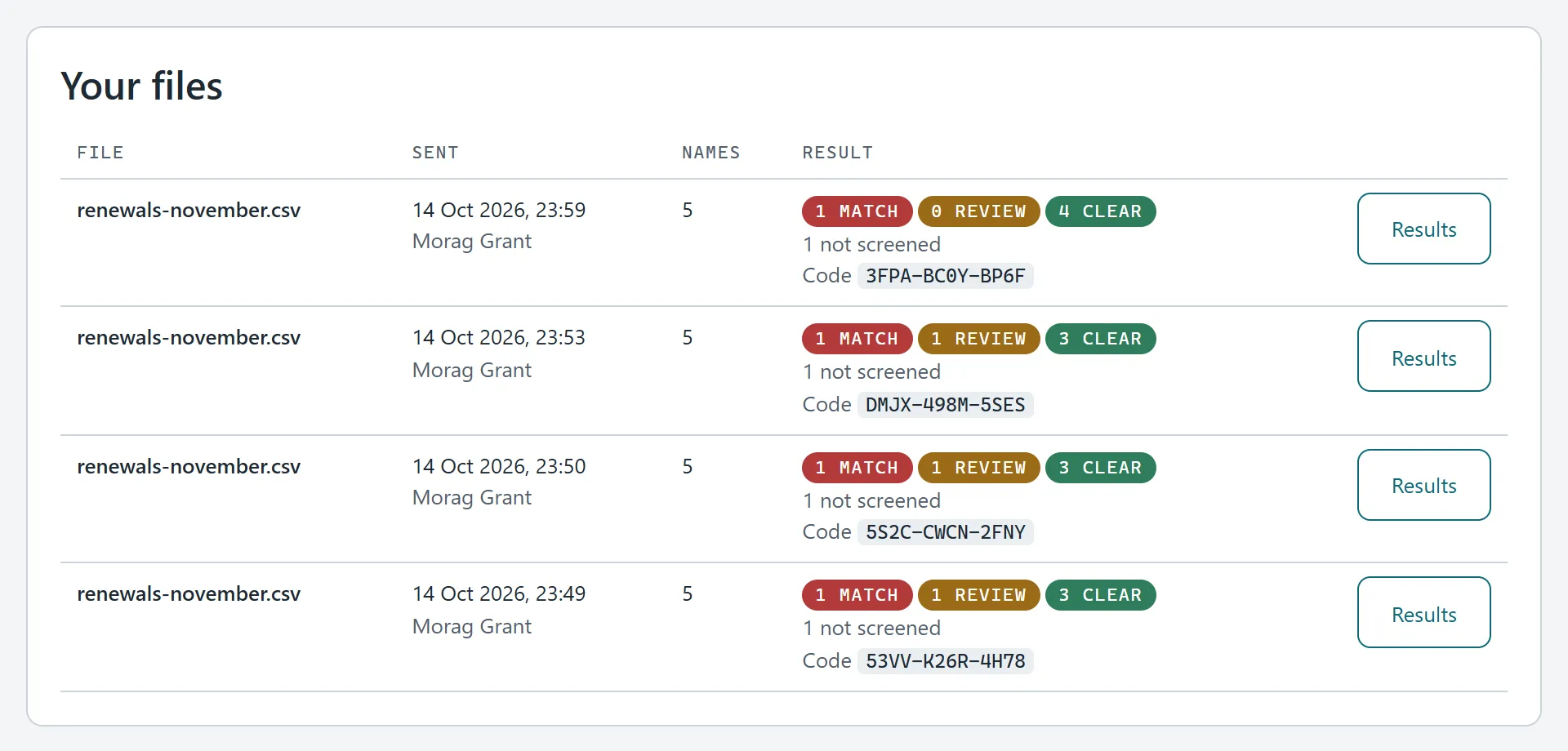The height and width of the screenshot is (751, 1568).
Task: Click the timestamp '14 Oct 2026, 23:59'
Action: tap(499, 210)
